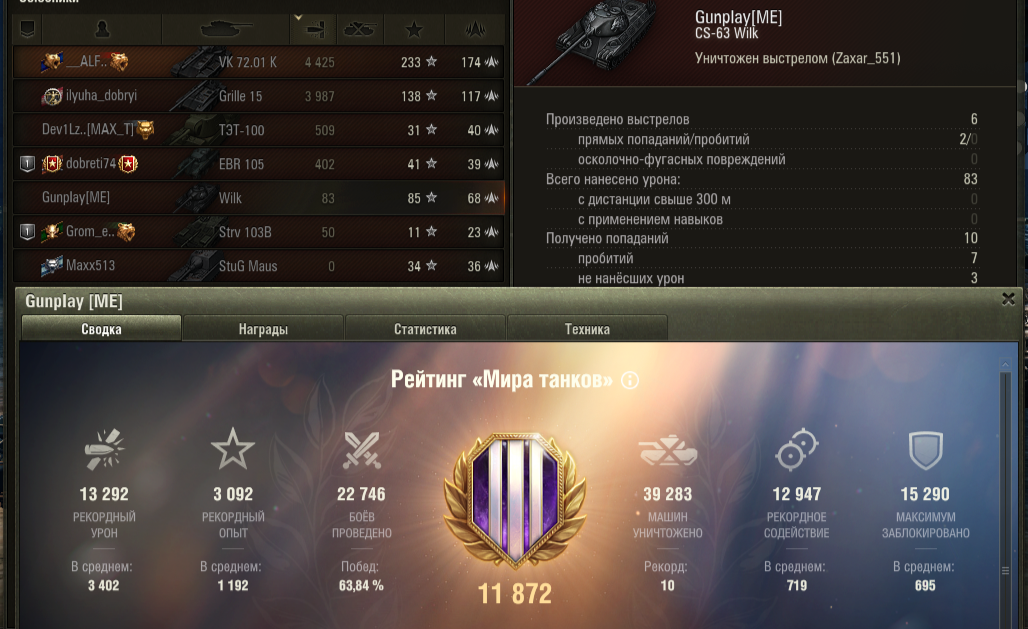Image resolution: width=1028 pixels, height=629 pixels.
Task: Sort team list by damage column icon
Action: coord(315,29)
